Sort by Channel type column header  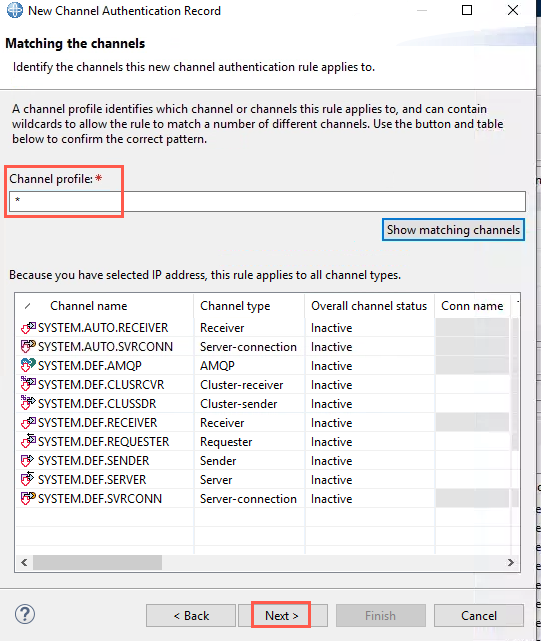tap(235, 306)
